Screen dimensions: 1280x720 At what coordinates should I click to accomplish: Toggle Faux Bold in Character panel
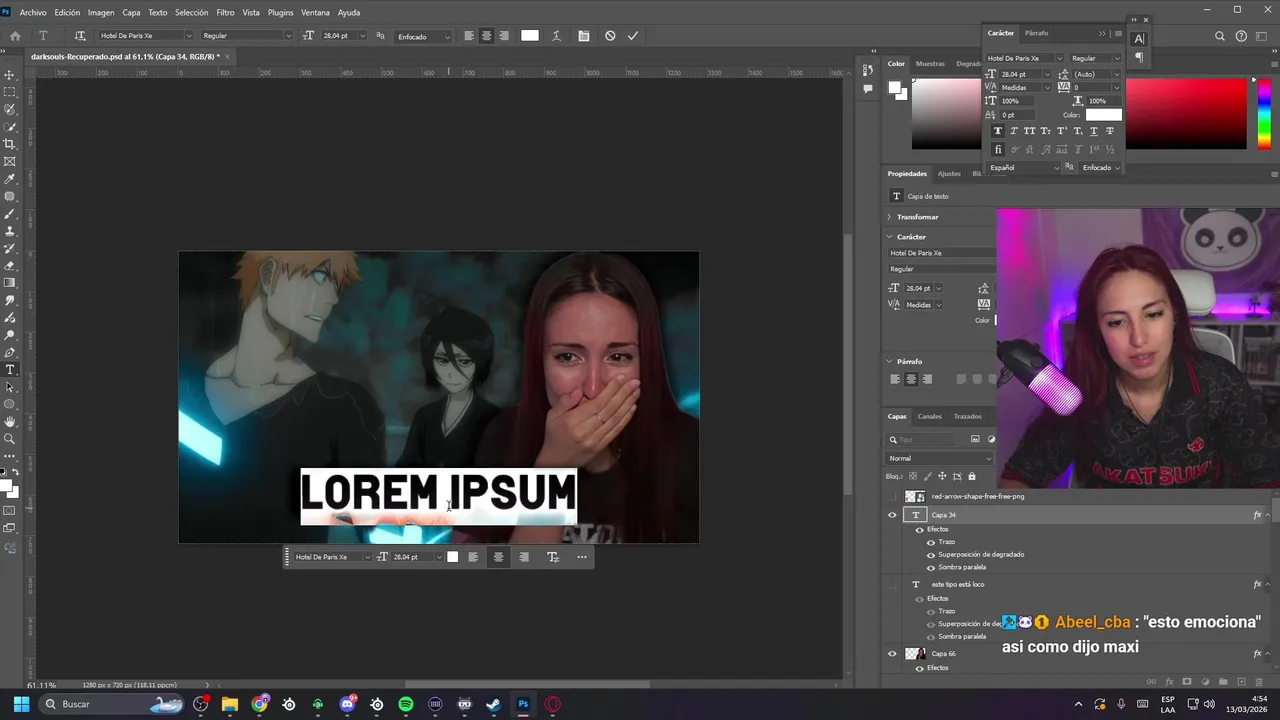click(997, 131)
